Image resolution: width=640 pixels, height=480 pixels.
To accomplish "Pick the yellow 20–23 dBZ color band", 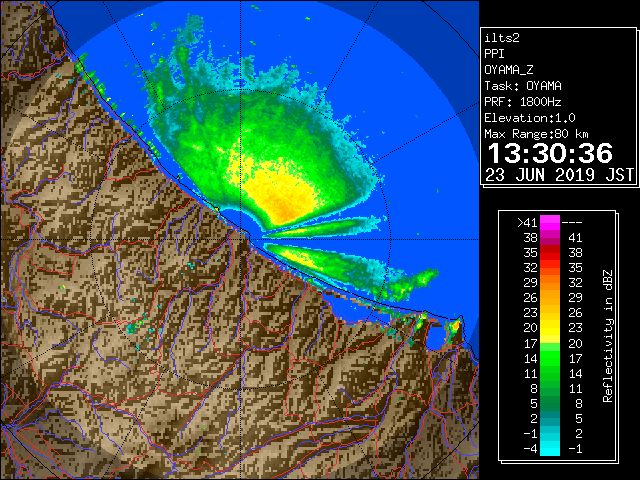I will (550, 328).
